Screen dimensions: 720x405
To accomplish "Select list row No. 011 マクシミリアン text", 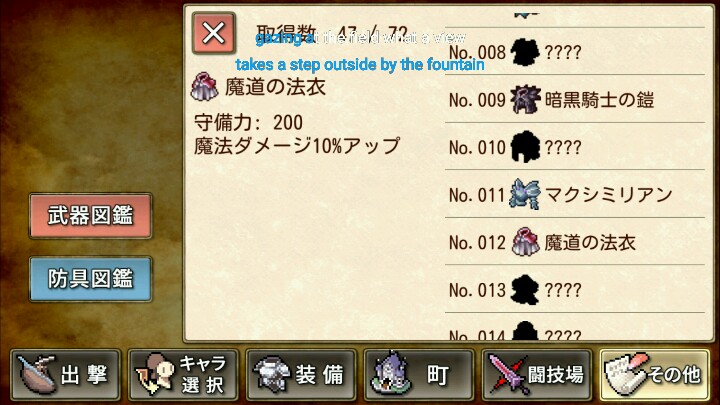I will pos(561,195).
